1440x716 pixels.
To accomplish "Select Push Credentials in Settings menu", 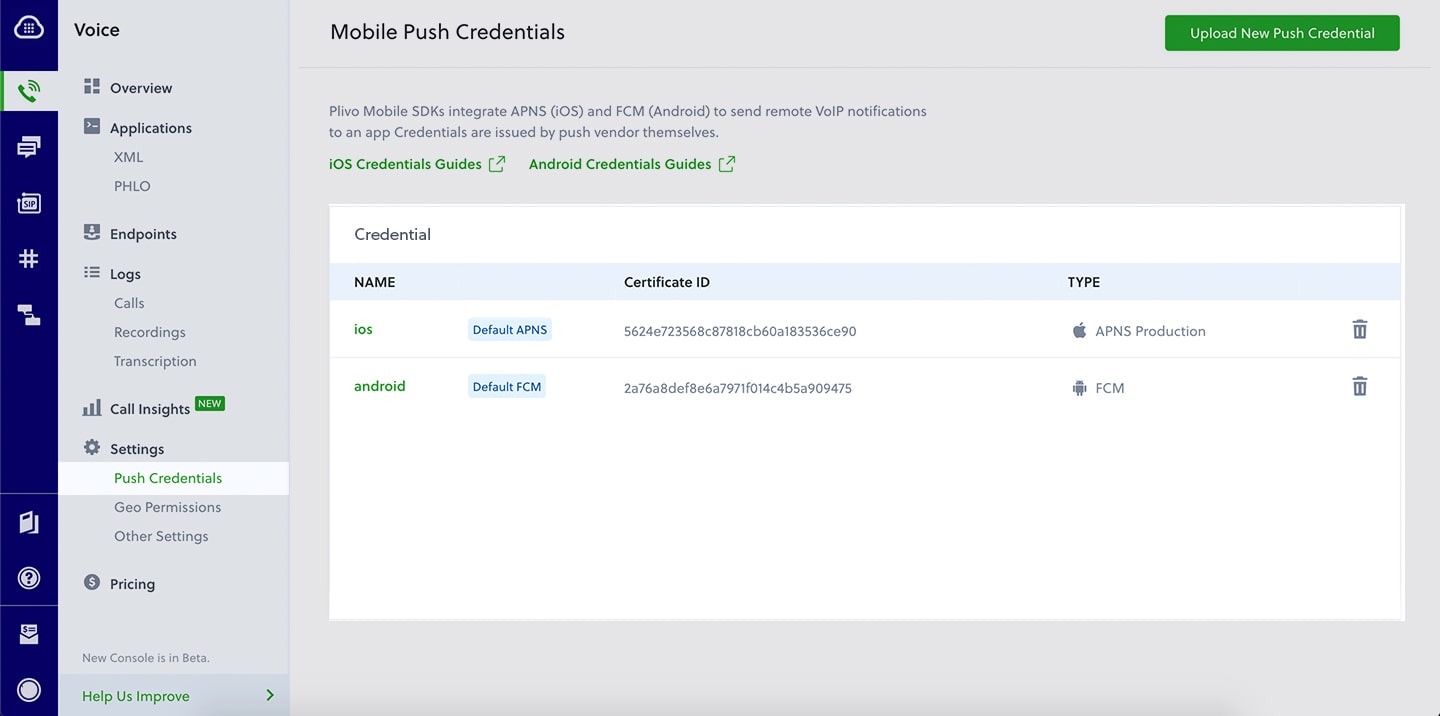I will [x=168, y=478].
